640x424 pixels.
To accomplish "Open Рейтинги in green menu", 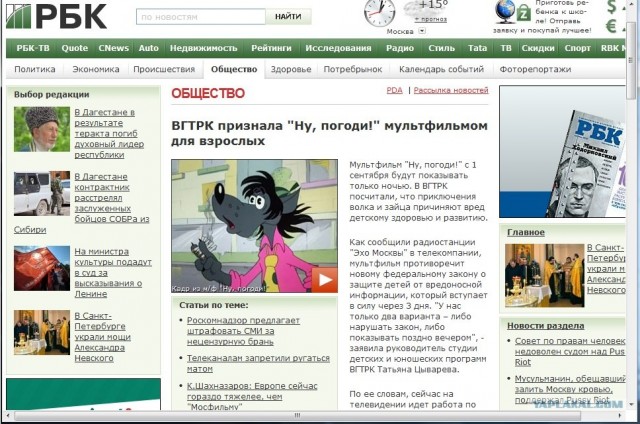I will (x=271, y=48).
